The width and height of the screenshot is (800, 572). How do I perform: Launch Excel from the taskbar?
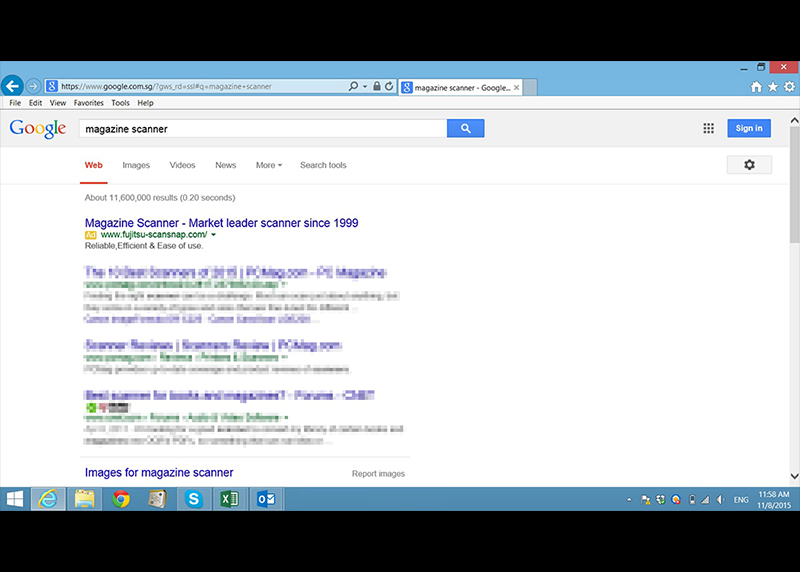[229, 498]
